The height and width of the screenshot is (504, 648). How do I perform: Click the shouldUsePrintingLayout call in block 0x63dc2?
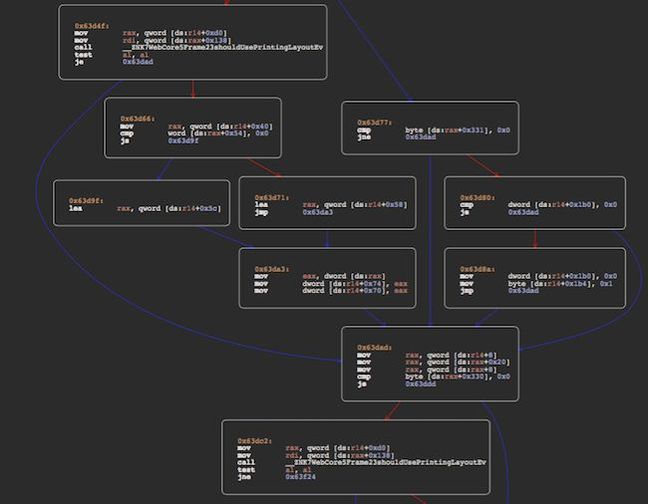[x=386, y=462]
